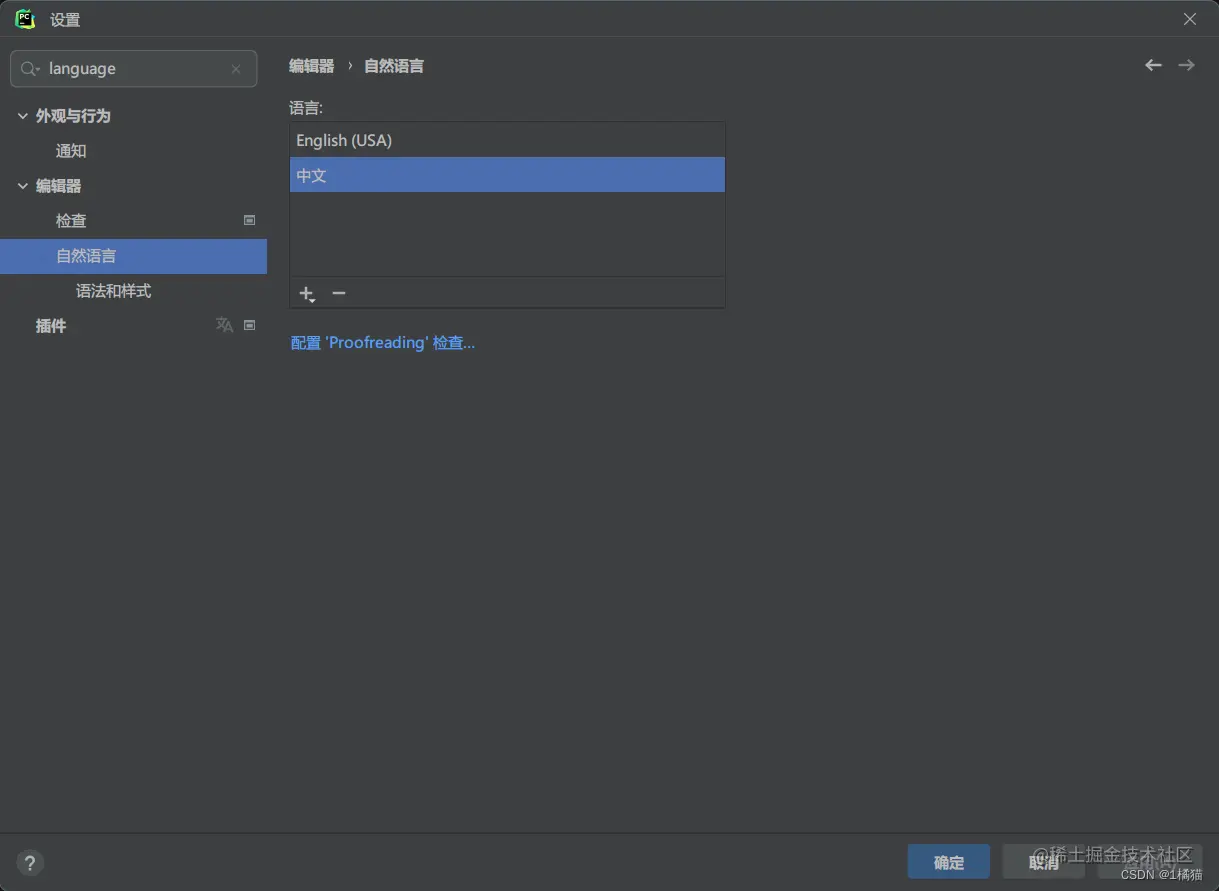Screen dimensions: 1219x891
Task: Navigate back with the left arrow
Action: point(1154,65)
